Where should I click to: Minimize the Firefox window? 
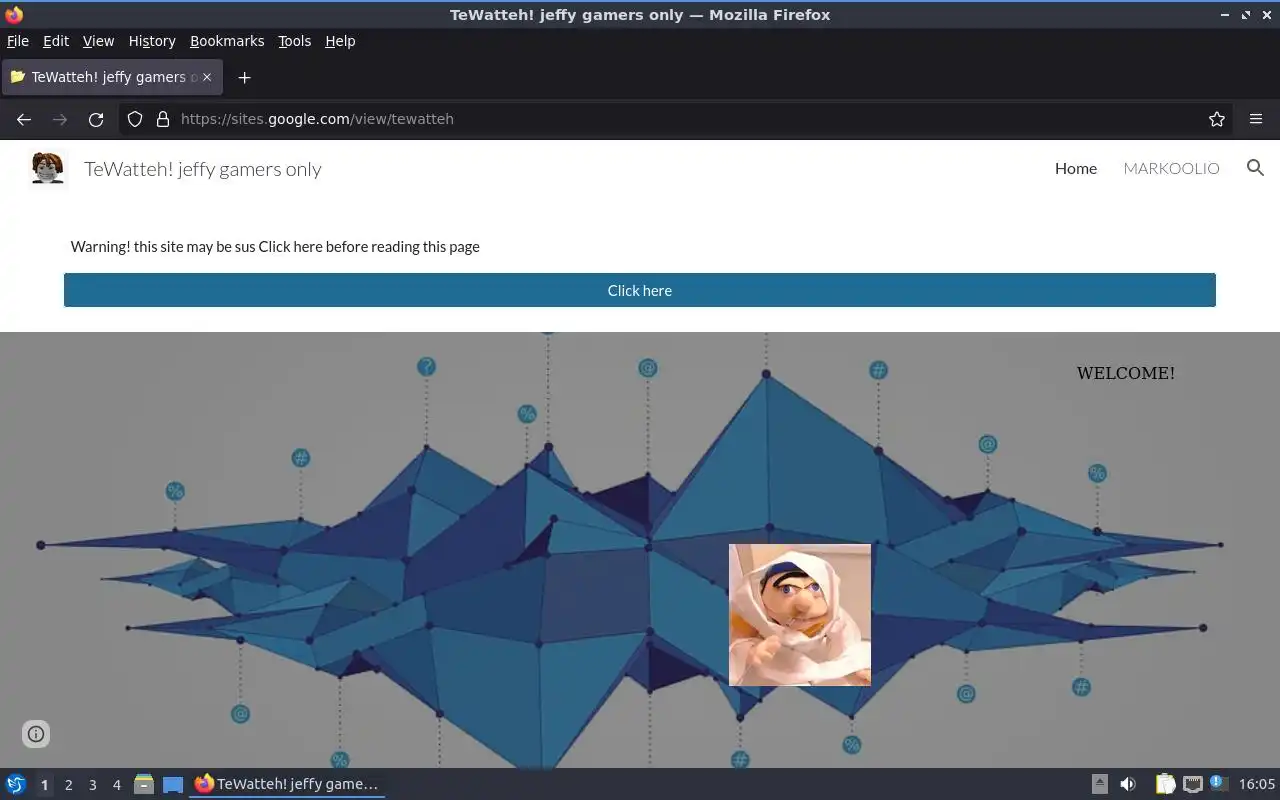(x=1226, y=15)
